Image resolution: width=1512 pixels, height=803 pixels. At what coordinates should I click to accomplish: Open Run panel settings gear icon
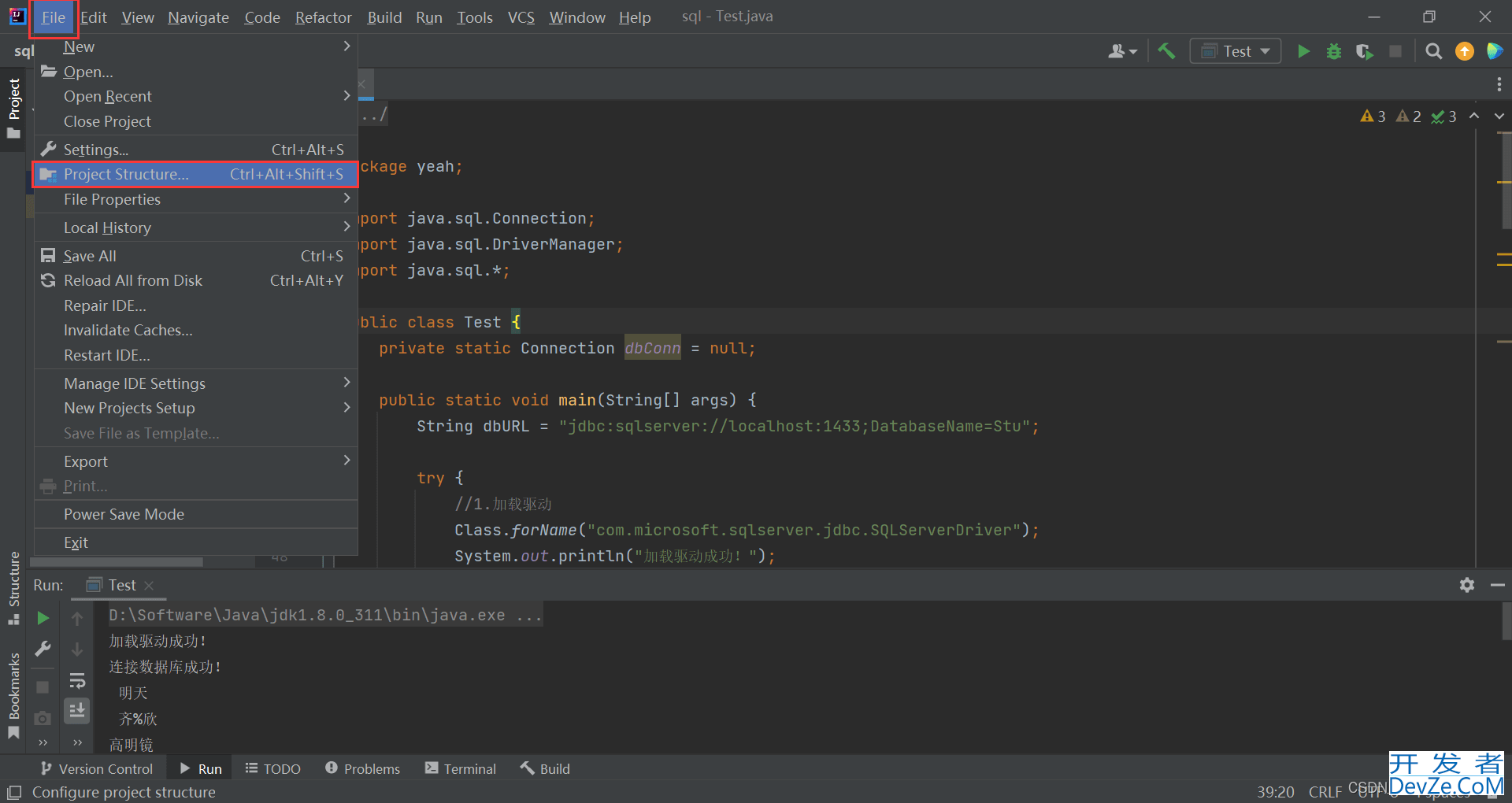[1466, 585]
